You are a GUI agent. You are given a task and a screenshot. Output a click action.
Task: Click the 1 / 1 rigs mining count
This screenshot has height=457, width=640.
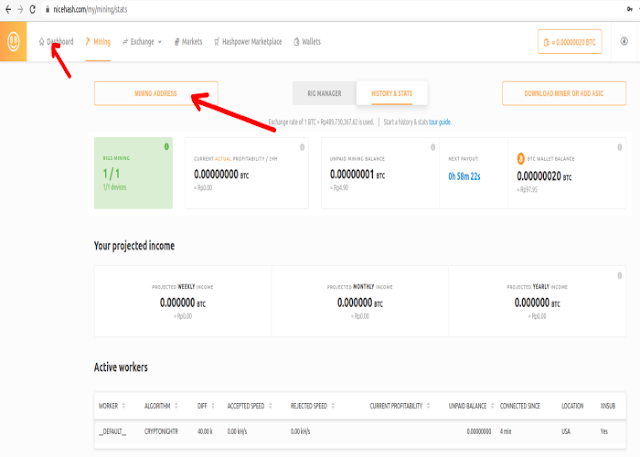(111, 174)
